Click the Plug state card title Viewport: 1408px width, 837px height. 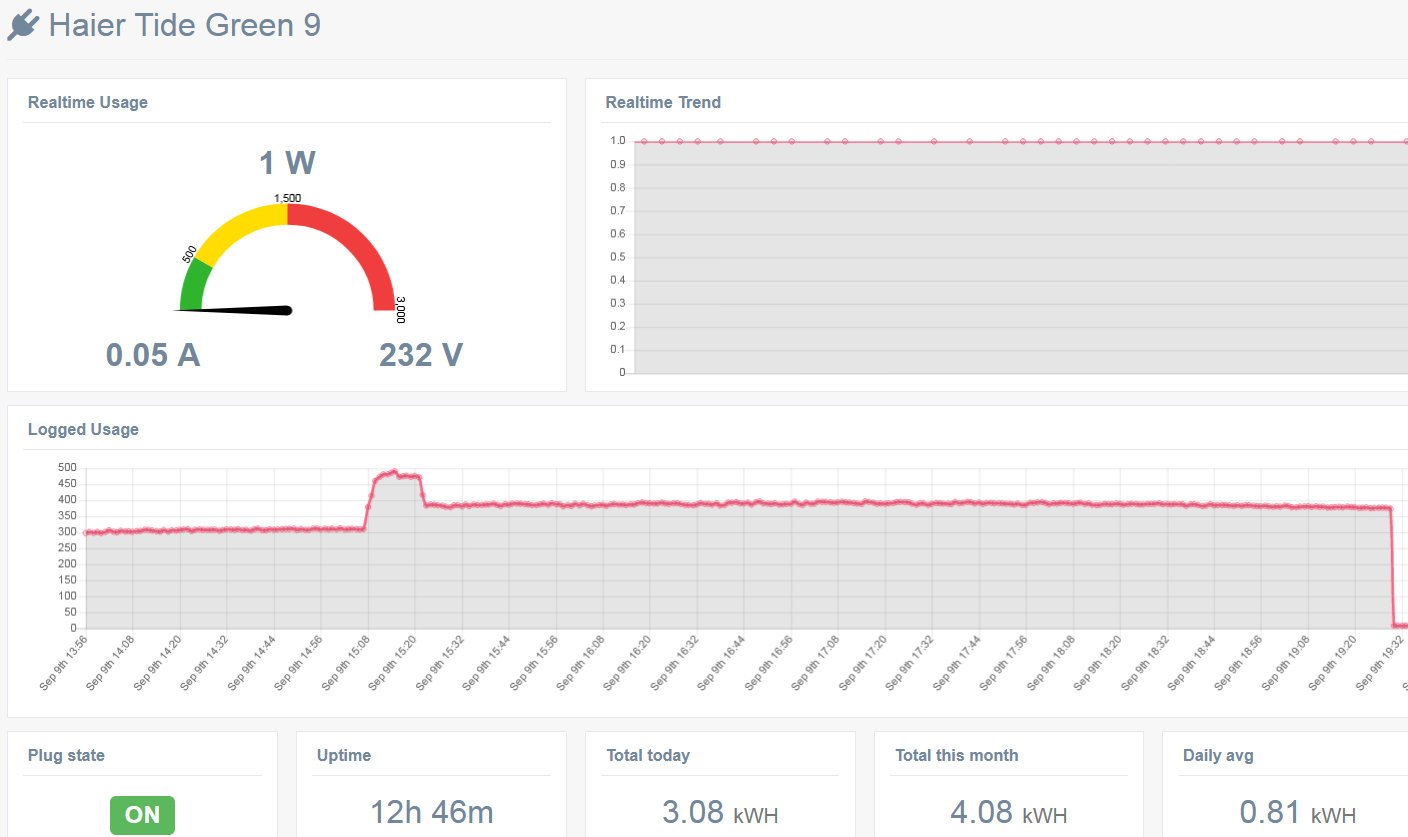click(66, 755)
